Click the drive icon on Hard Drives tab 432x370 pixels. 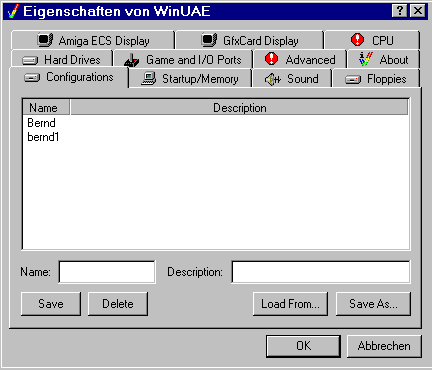tap(30, 60)
